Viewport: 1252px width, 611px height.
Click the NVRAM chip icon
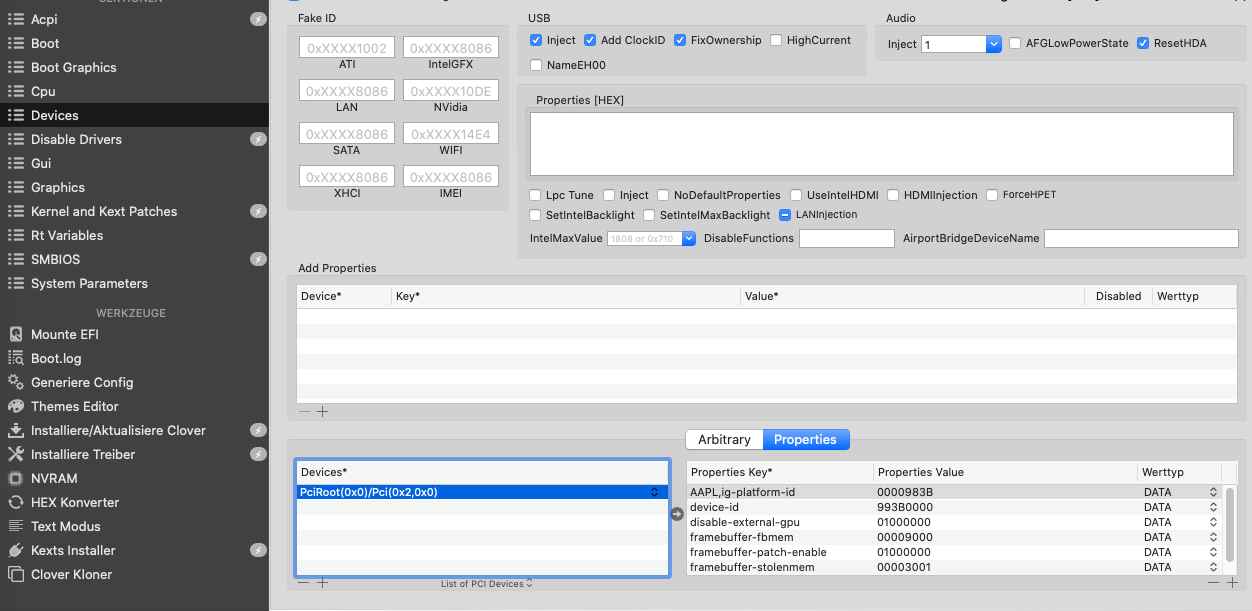(x=15, y=478)
